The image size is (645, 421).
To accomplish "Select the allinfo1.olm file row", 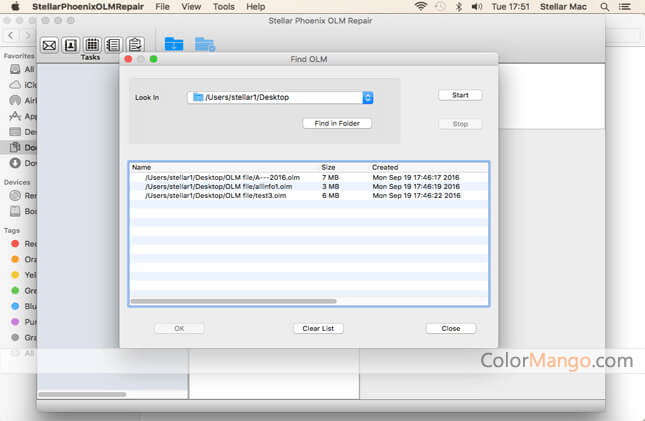I will (309, 186).
